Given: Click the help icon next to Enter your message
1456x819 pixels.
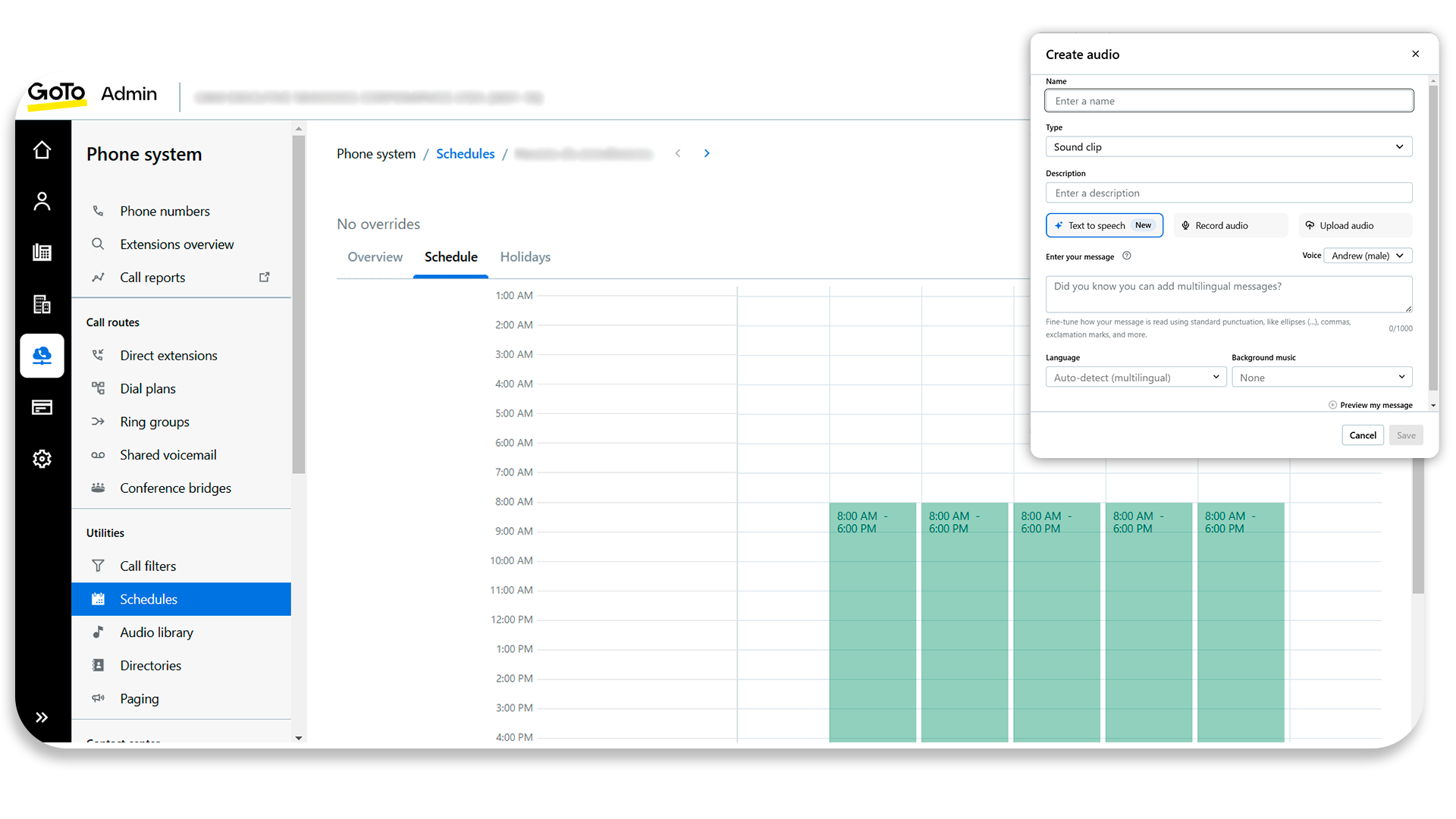Looking at the screenshot, I should pyautogui.click(x=1127, y=256).
